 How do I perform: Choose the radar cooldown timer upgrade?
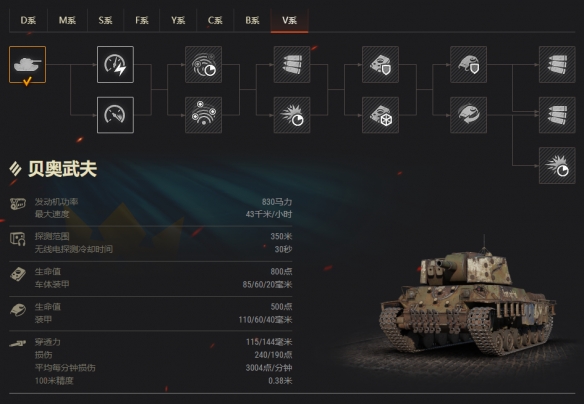point(204,64)
